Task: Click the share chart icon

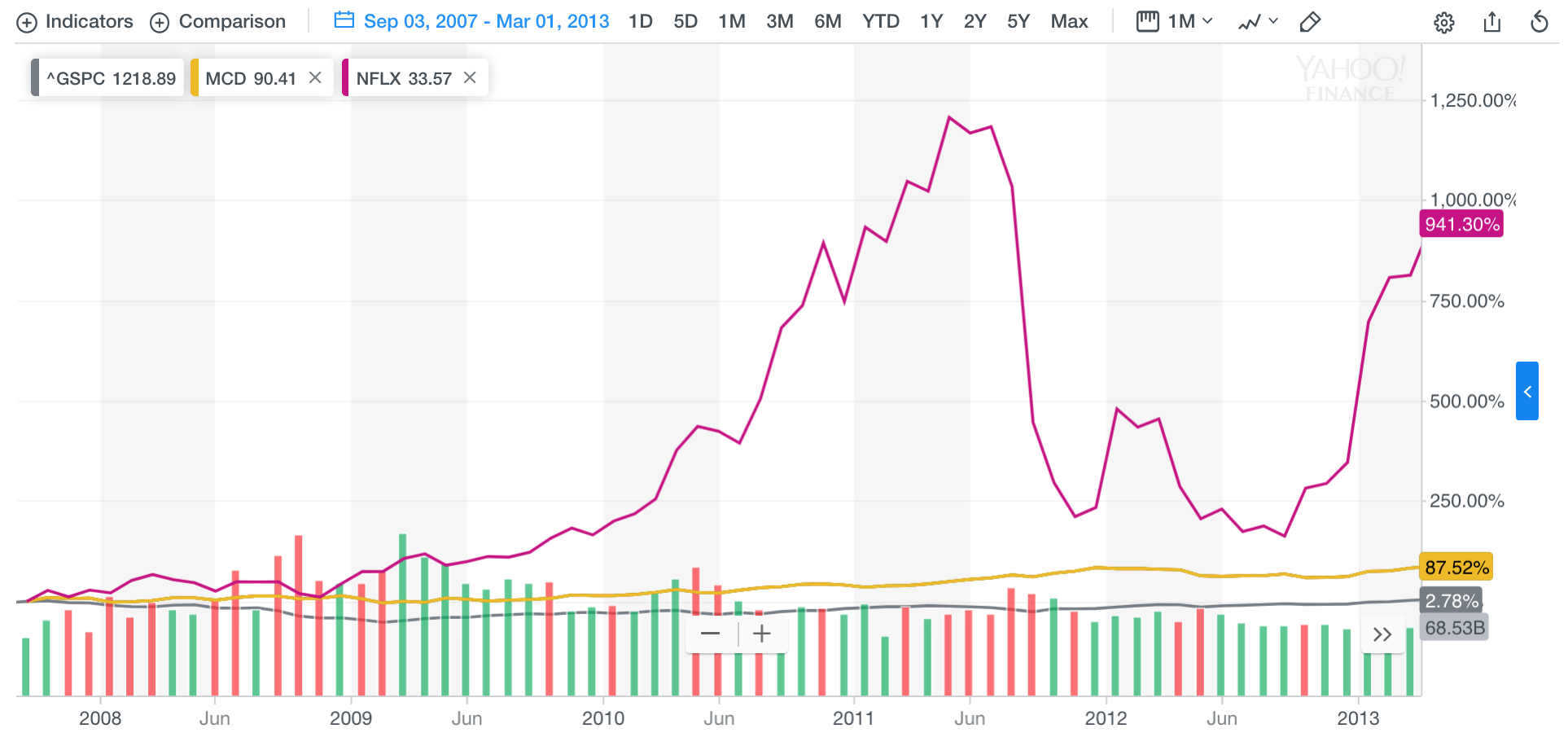Action: click(1491, 22)
